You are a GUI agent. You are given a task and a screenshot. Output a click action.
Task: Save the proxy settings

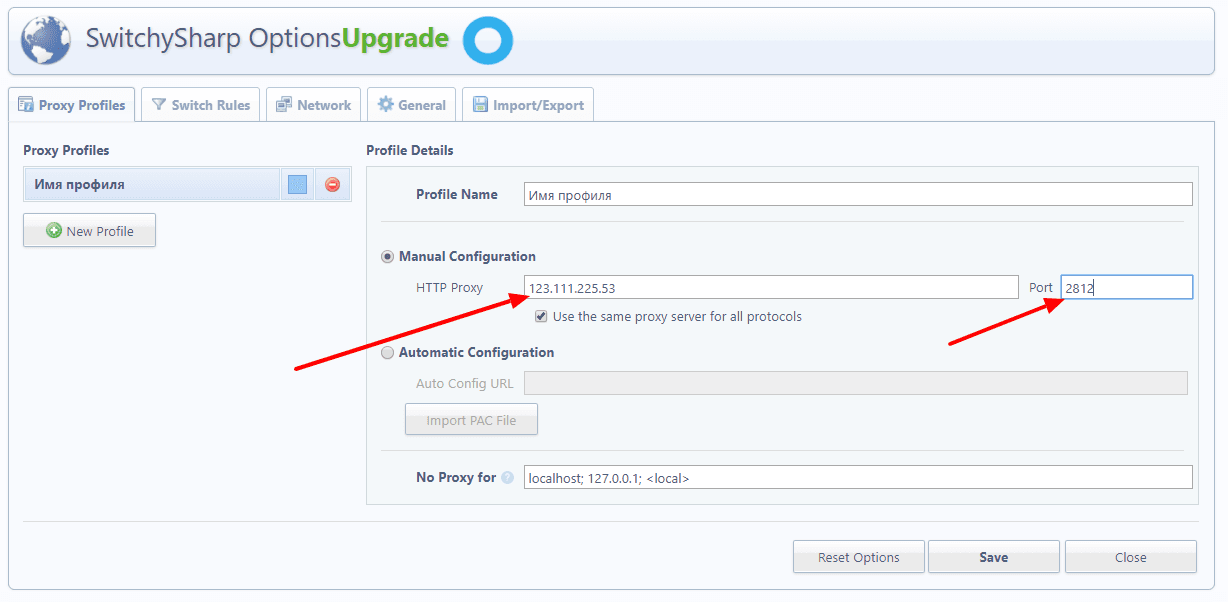(994, 557)
